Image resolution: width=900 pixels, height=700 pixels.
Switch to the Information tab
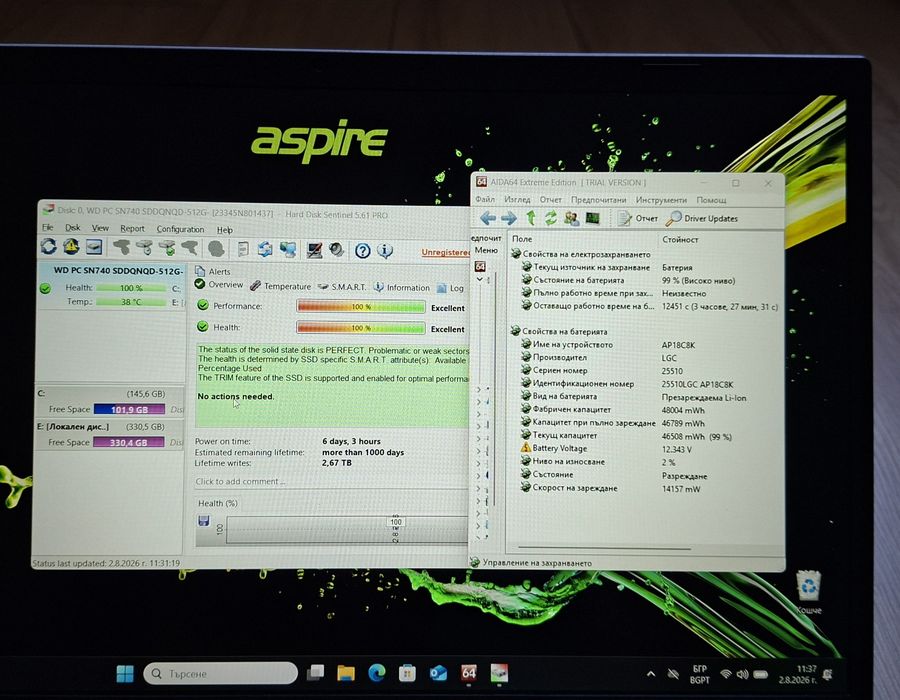point(402,287)
